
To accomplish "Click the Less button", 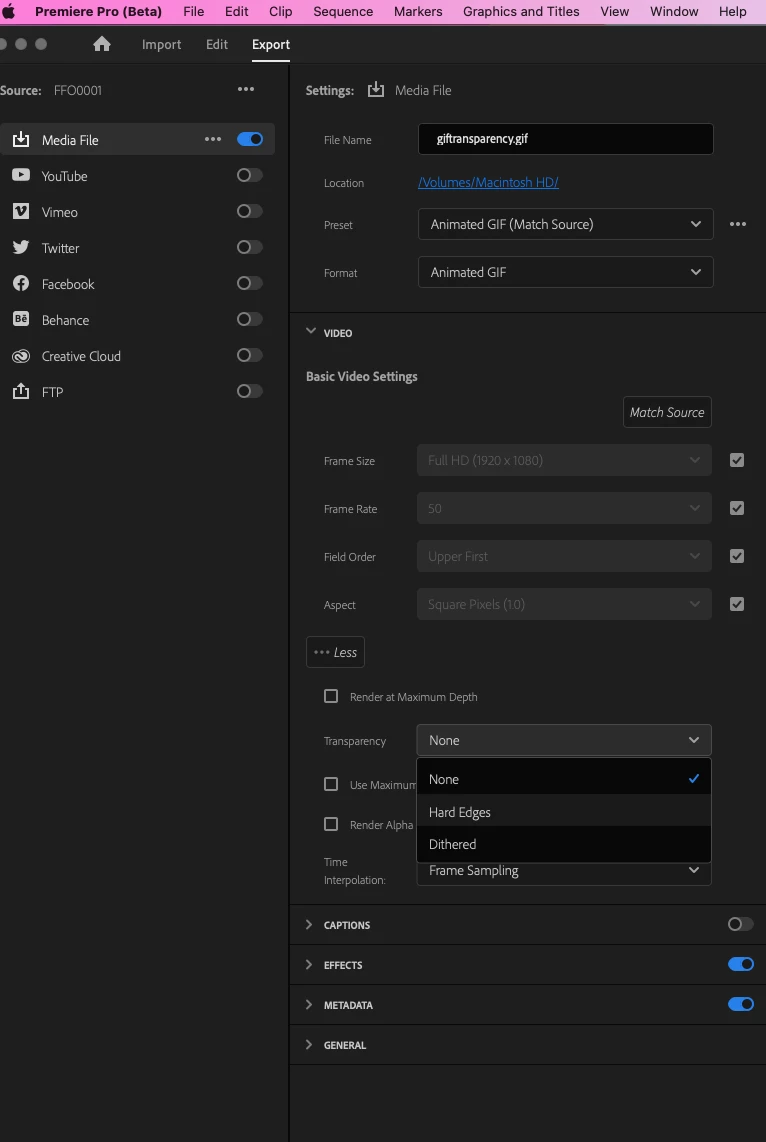I will tap(335, 653).
